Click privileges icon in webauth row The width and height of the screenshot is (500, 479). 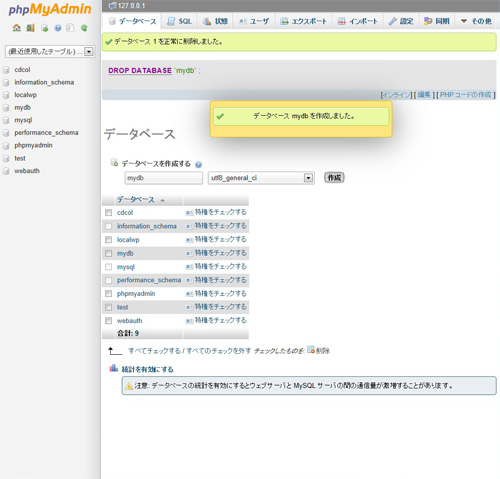click(189, 321)
